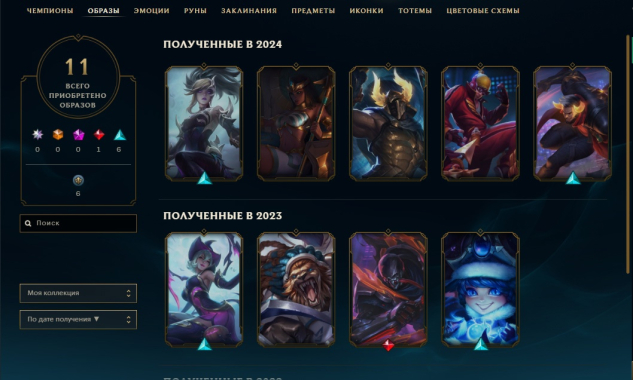
Task: Click the pink pentagon rarity gem icon
Action: pyautogui.click(x=78, y=134)
